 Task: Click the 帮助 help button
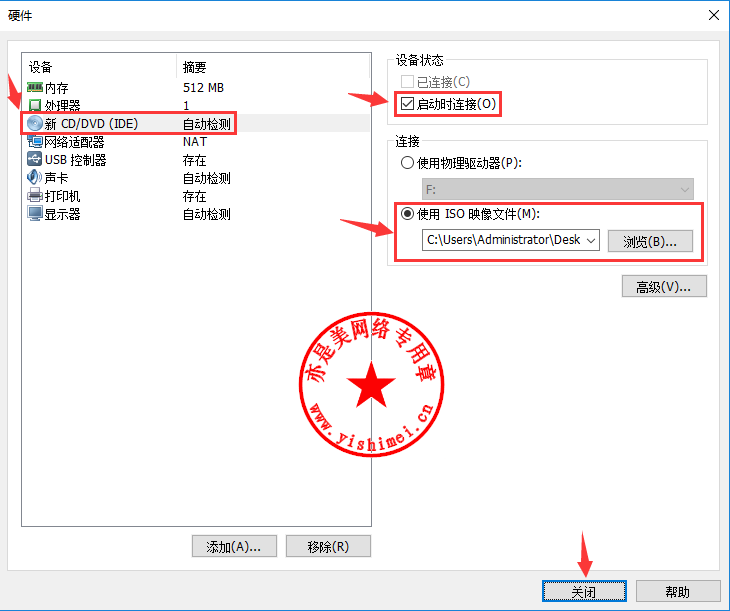point(678,591)
